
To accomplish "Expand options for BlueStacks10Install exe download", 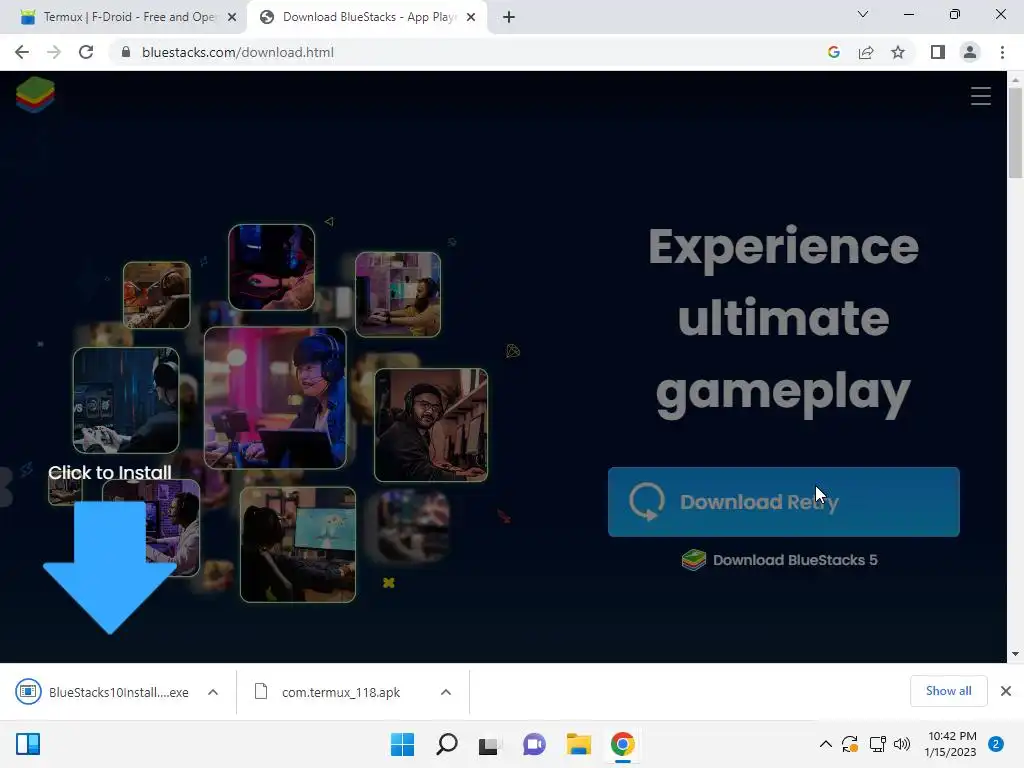I will (213, 692).
